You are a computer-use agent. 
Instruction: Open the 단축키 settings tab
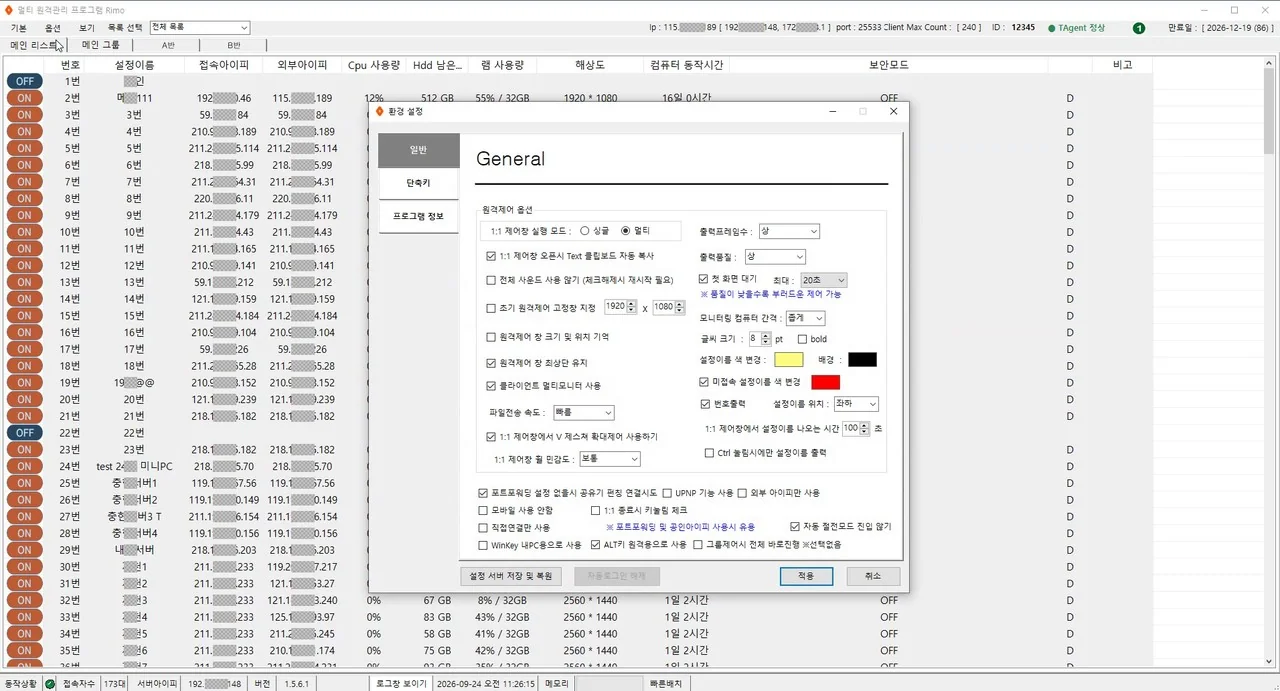click(x=419, y=183)
